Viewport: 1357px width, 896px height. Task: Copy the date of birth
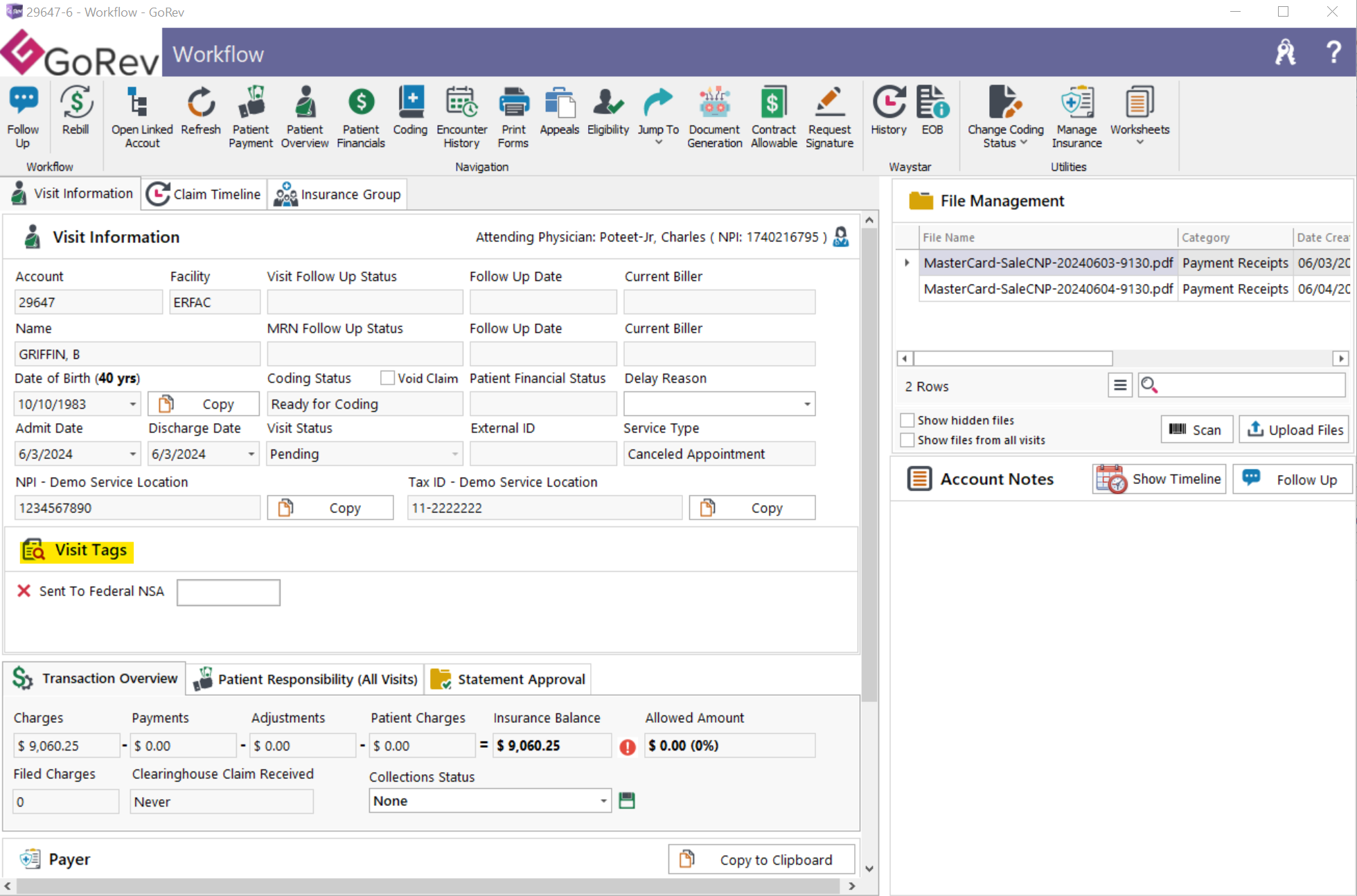click(x=204, y=404)
